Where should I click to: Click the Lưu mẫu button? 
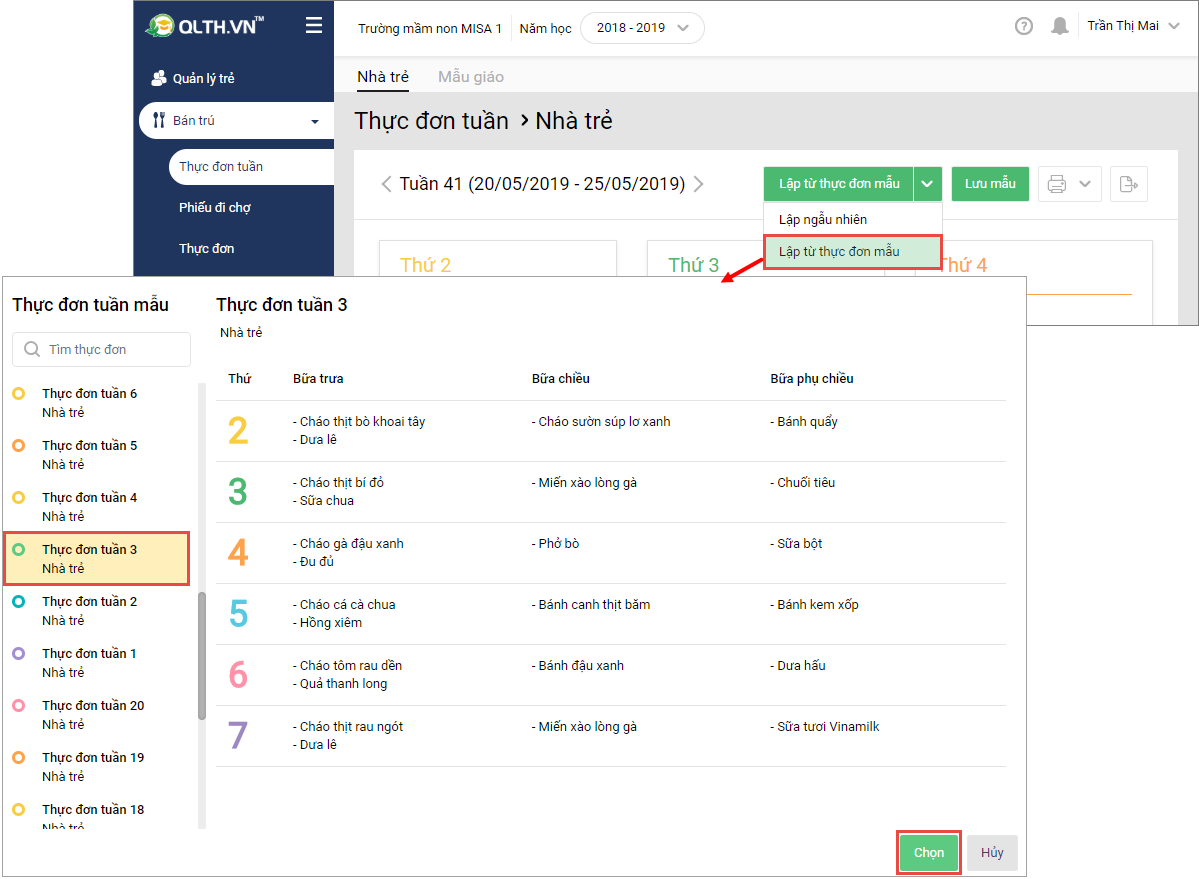pyautogui.click(x=990, y=184)
